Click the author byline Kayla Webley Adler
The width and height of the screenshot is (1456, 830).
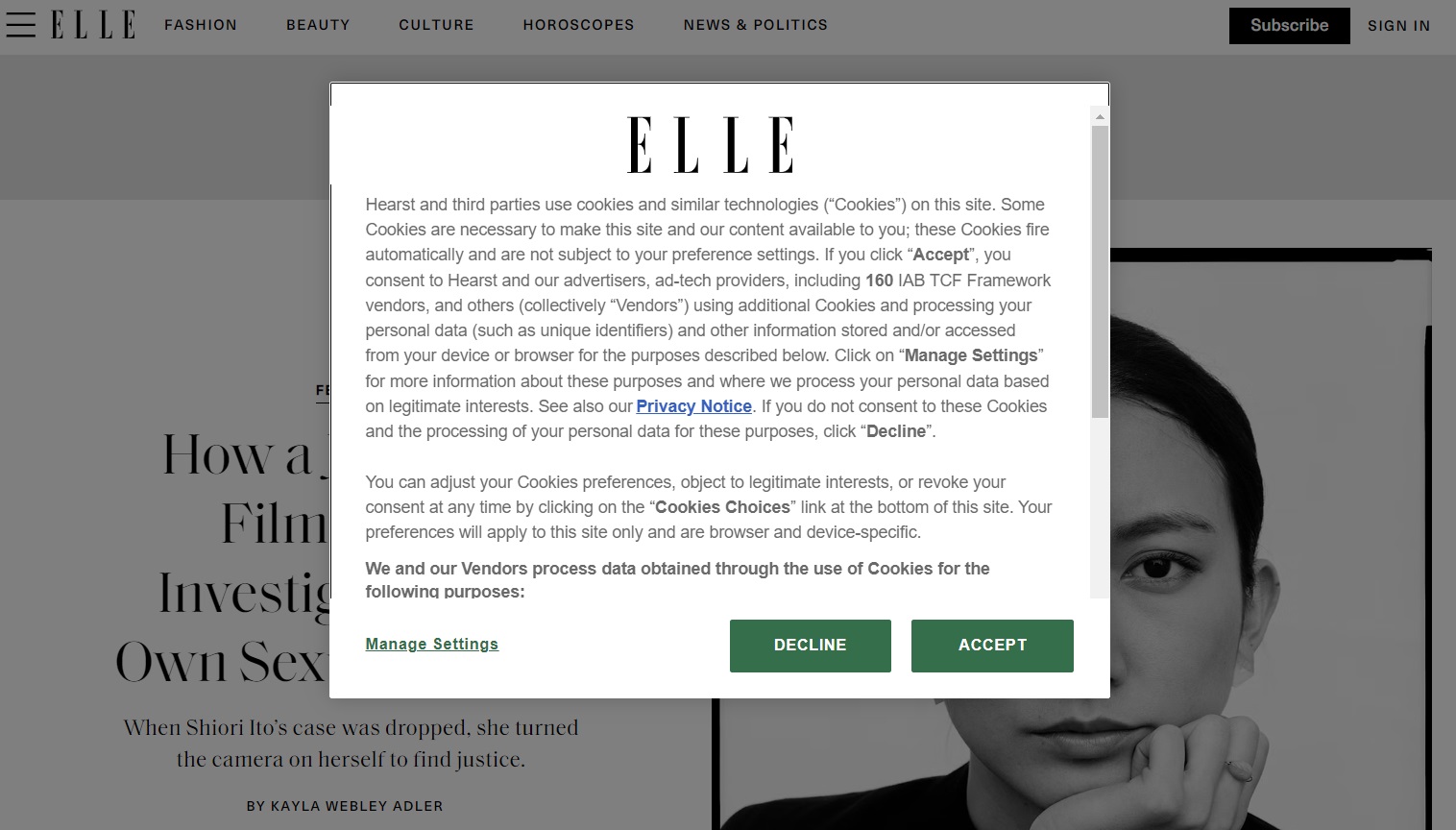click(x=356, y=806)
